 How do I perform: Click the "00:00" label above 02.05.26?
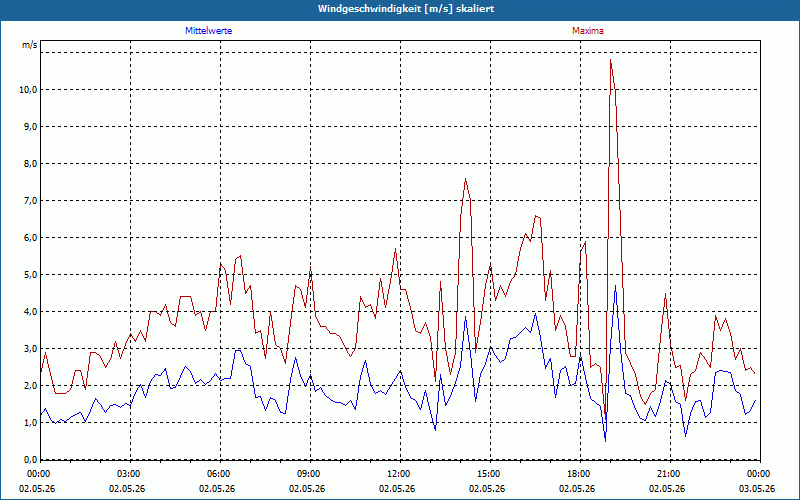37,474
